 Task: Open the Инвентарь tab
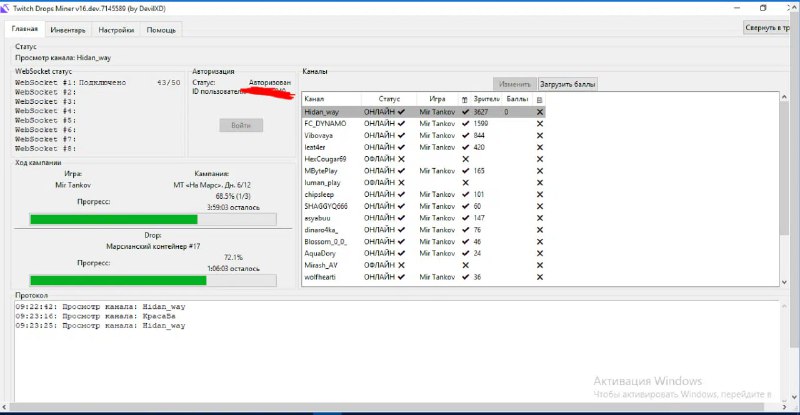[75, 30]
